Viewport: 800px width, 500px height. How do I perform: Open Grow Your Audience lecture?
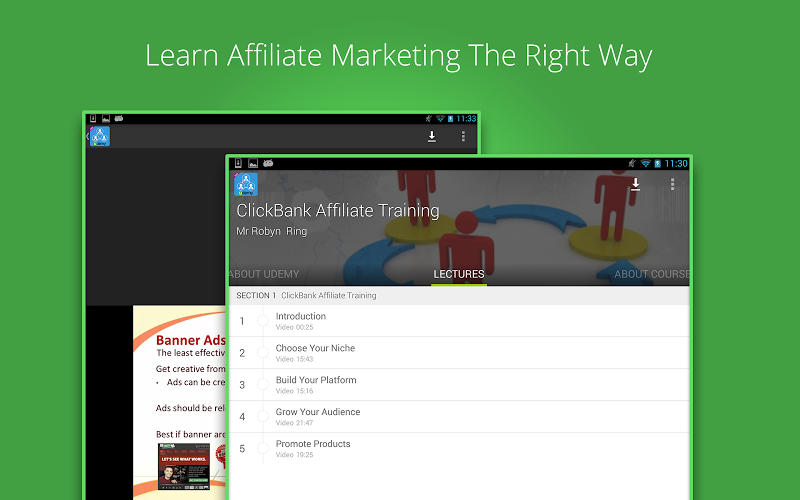coord(459,416)
